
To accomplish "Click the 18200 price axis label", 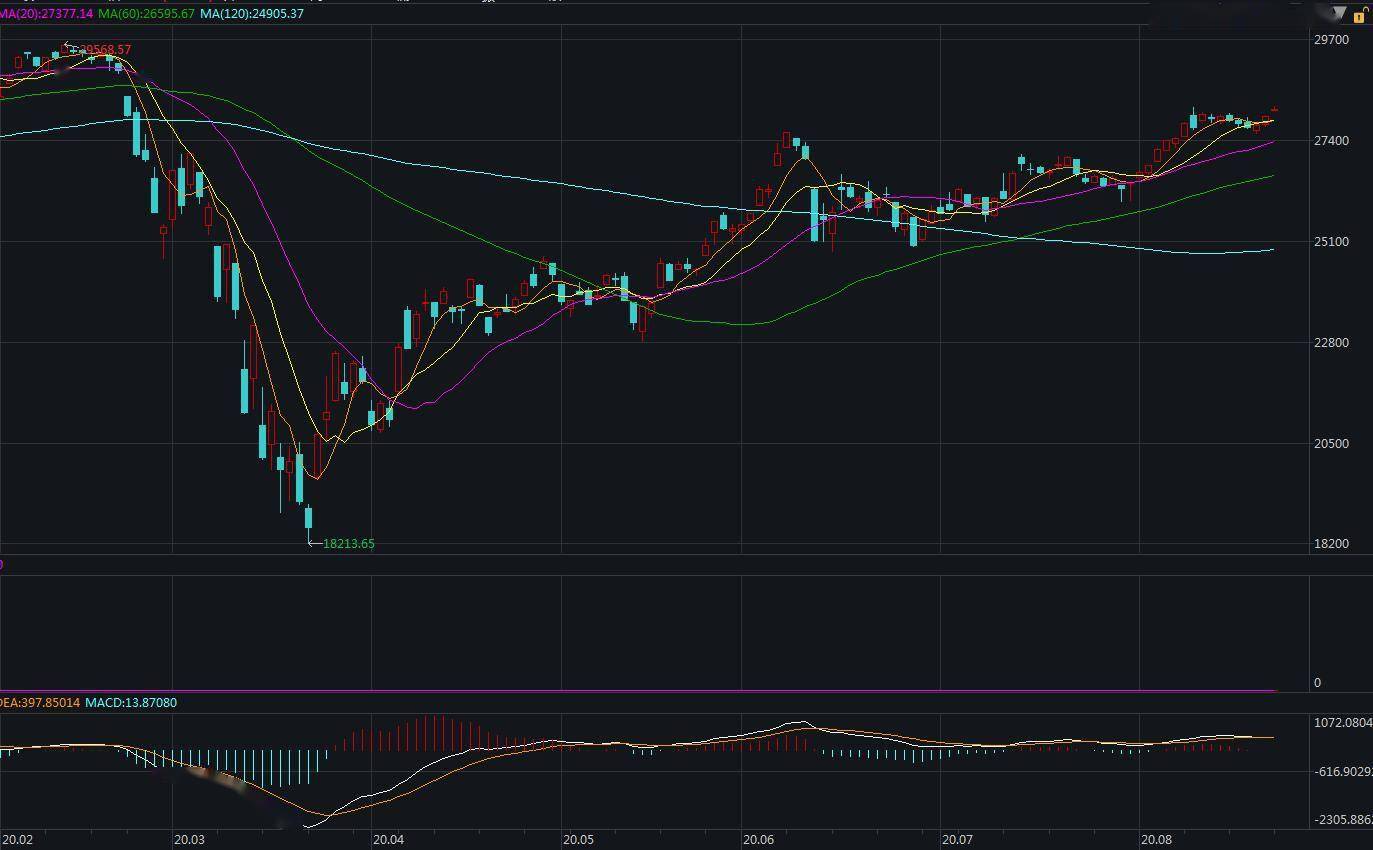I will (1332, 544).
